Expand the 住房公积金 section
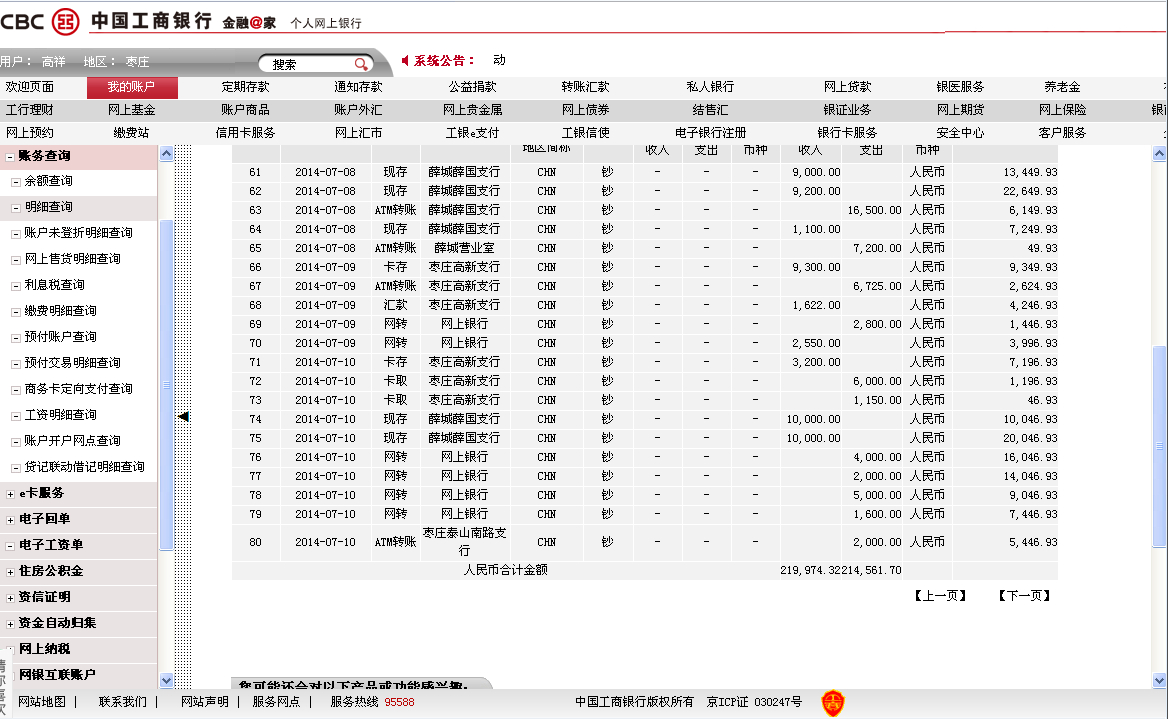This screenshot has width=1168, height=719. click(10, 572)
